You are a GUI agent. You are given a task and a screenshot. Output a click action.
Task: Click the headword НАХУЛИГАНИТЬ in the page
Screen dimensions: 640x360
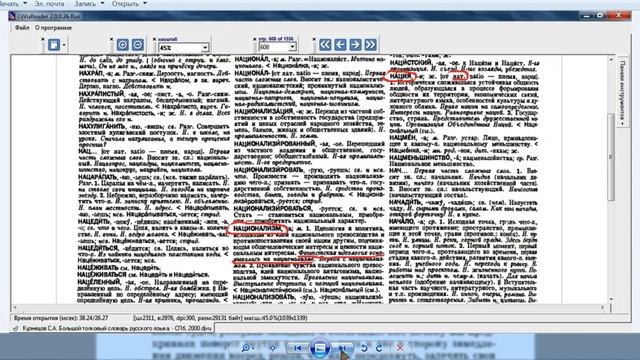click(102, 126)
